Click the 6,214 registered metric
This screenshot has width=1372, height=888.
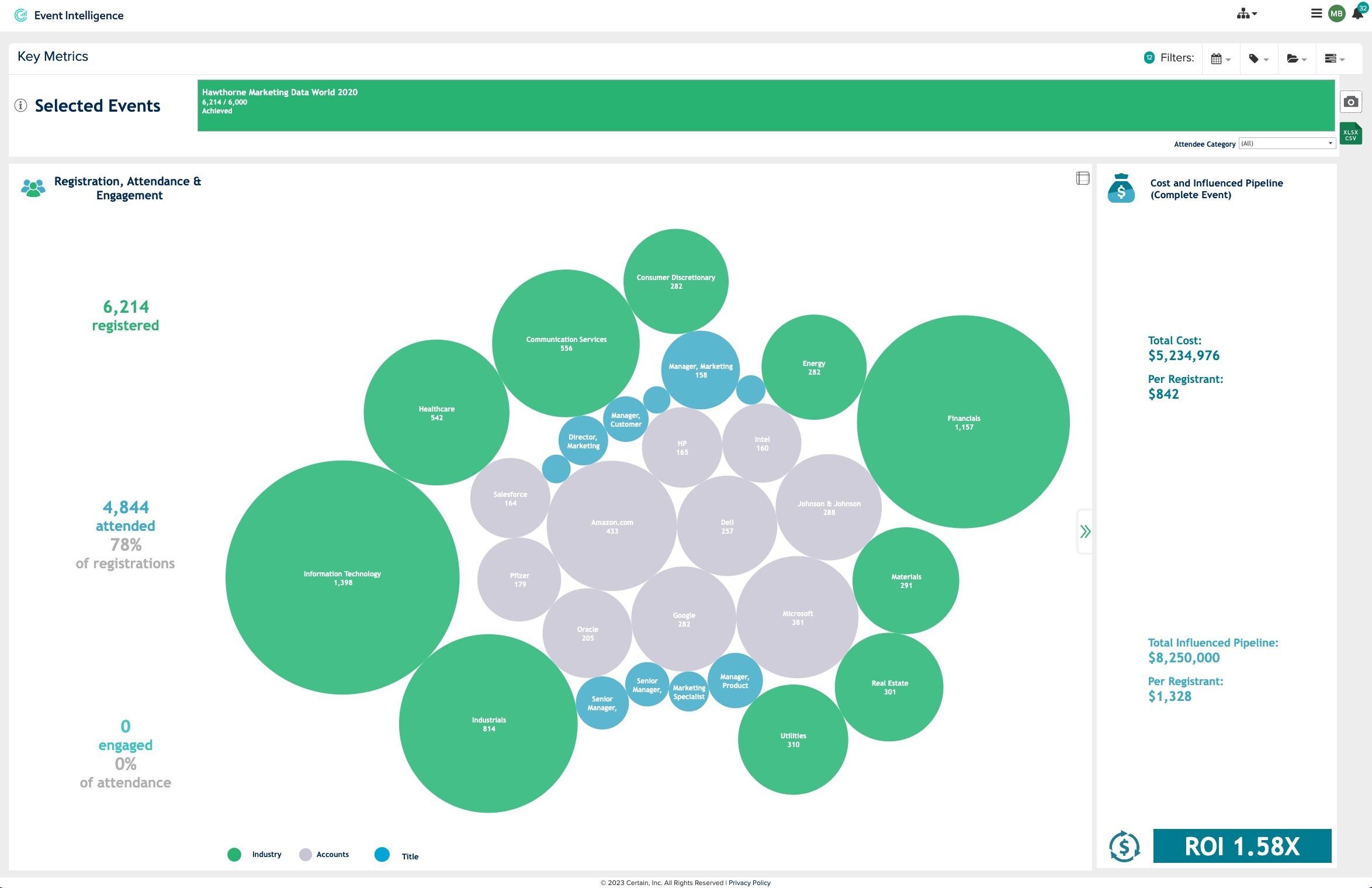pyautogui.click(x=126, y=315)
